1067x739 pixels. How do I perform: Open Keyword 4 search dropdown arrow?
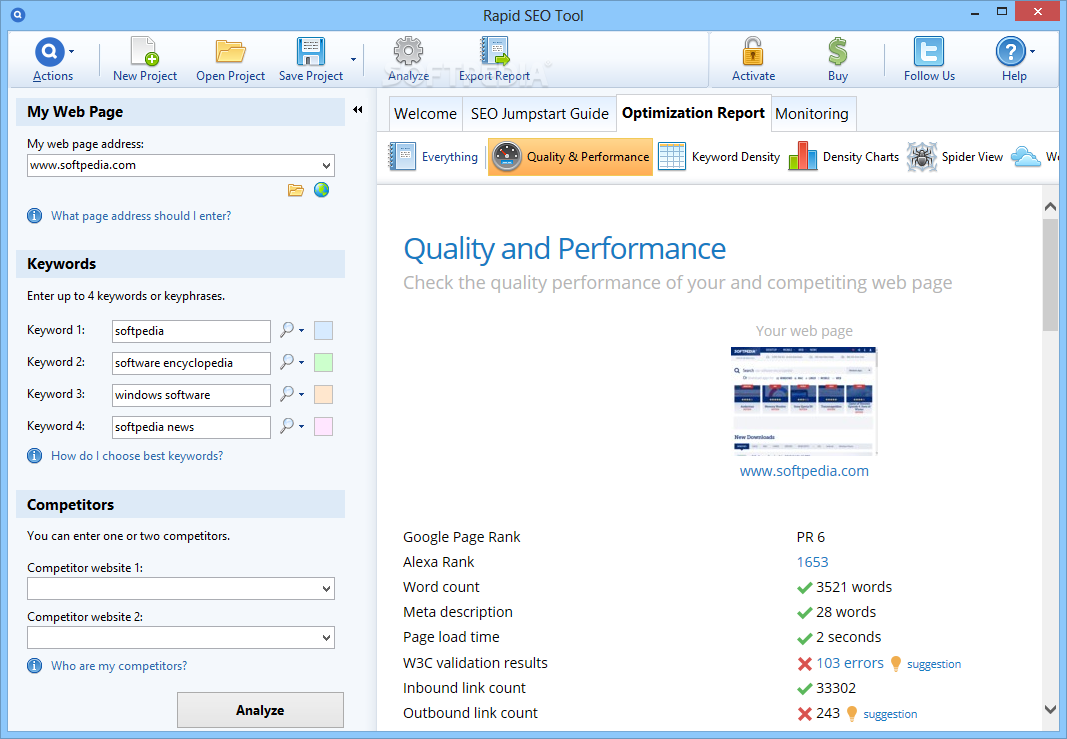pos(301,427)
